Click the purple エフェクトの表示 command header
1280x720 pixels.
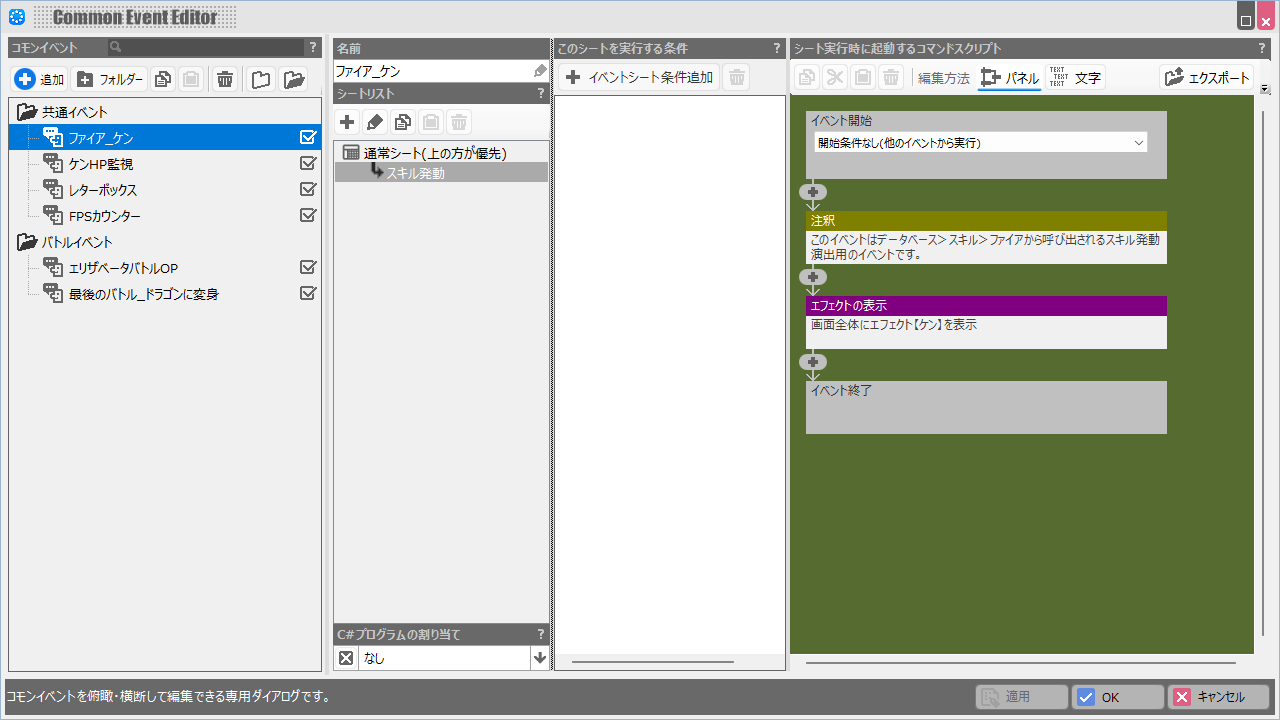[985, 305]
